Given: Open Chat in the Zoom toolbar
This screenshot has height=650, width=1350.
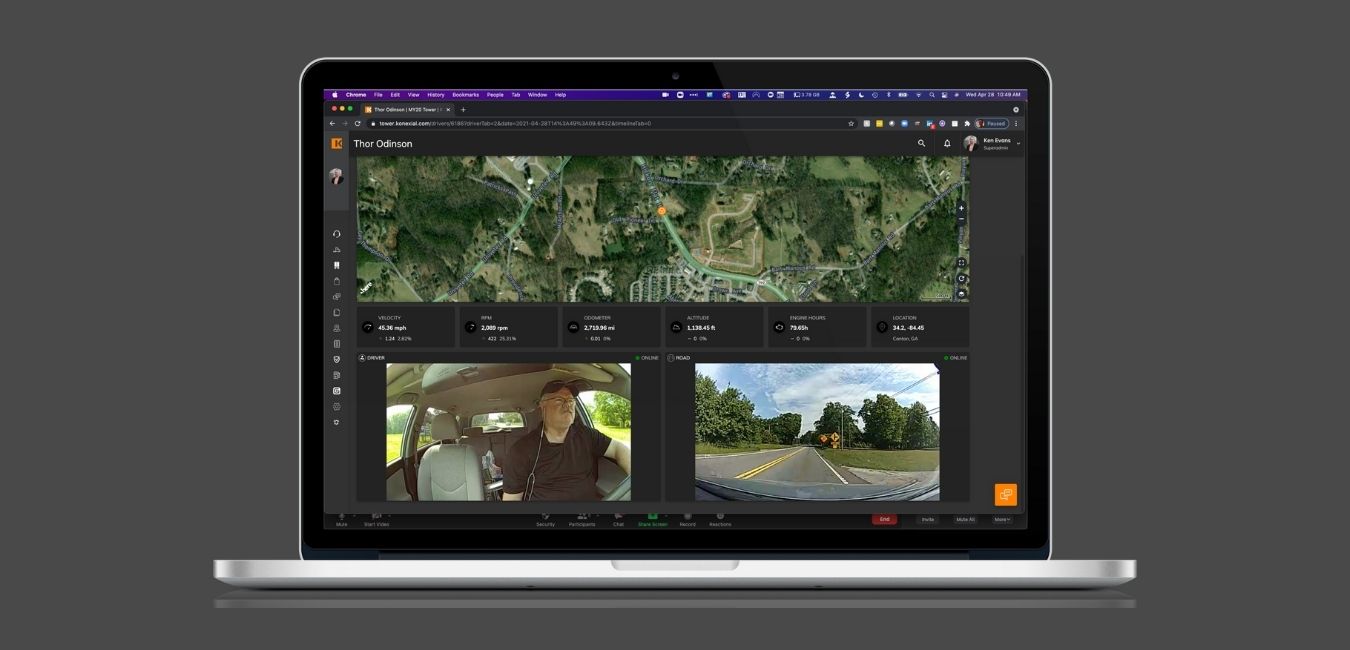Looking at the screenshot, I should [618, 519].
